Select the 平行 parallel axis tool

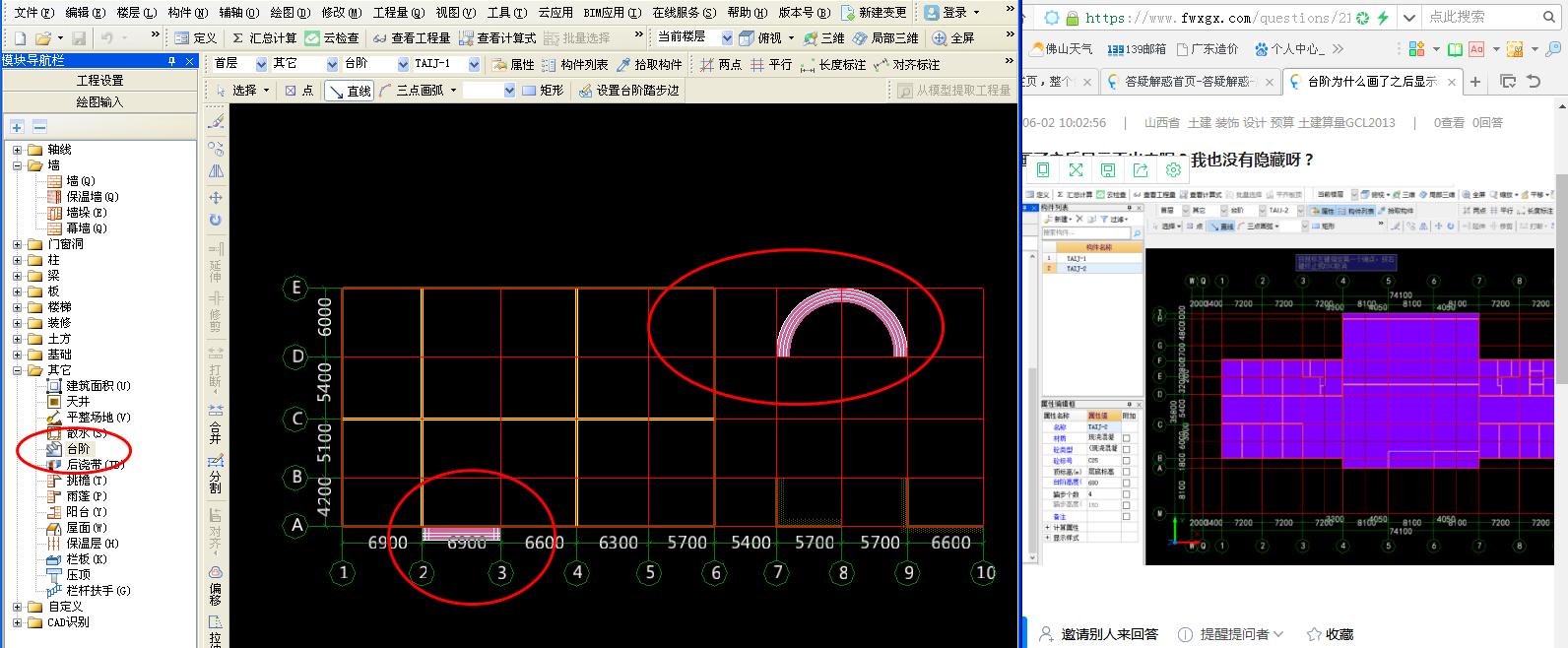pos(771,64)
